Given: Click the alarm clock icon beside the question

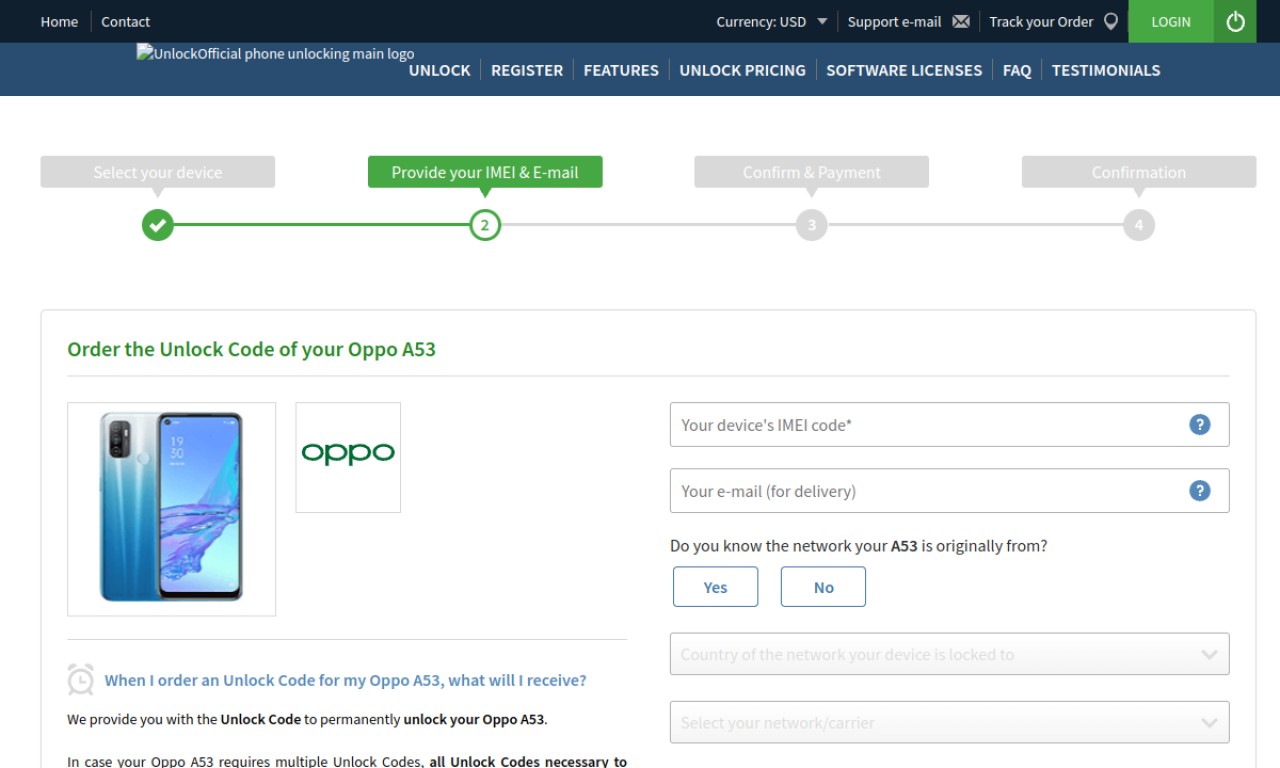Looking at the screenshot, I should [x=81, y=680].
